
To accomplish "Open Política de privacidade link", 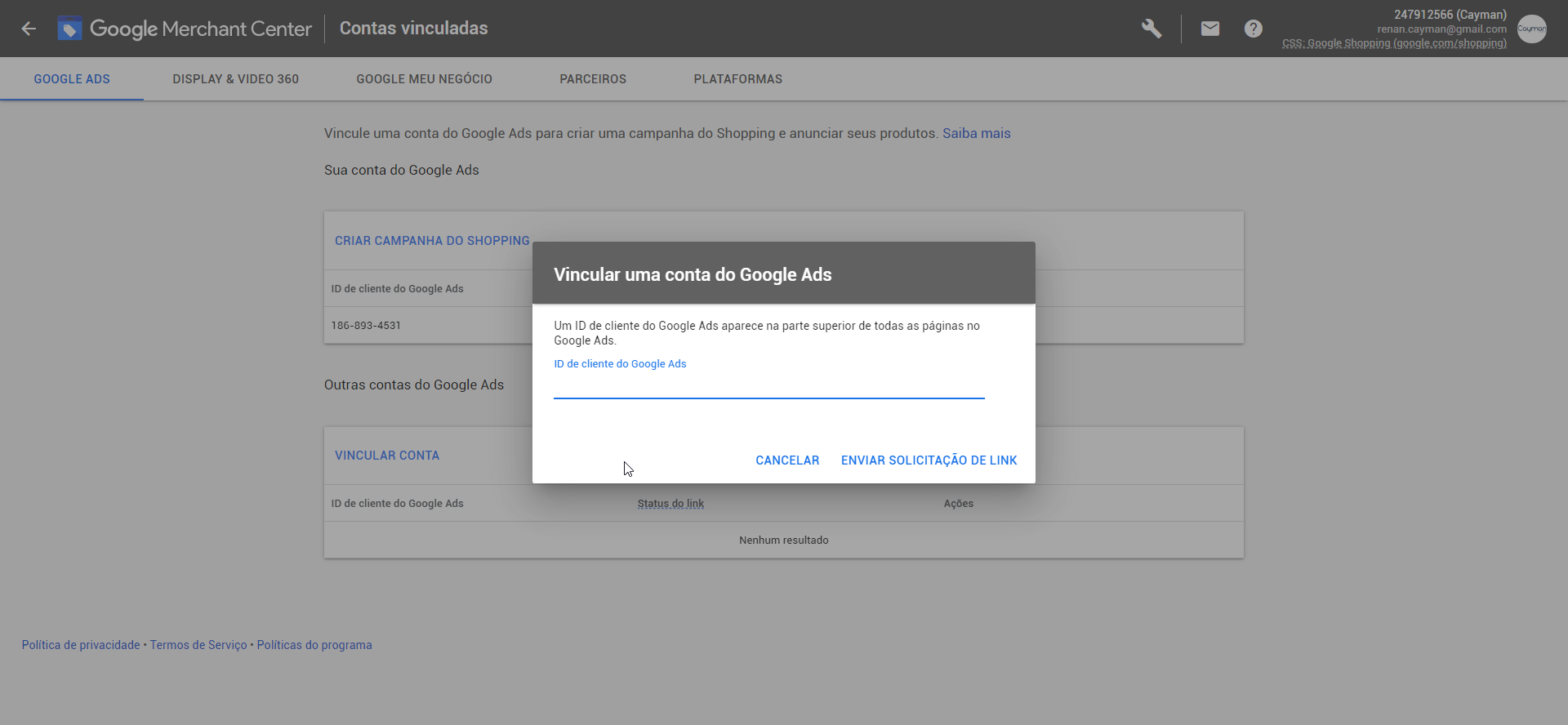I will click(x=81, y=645).
